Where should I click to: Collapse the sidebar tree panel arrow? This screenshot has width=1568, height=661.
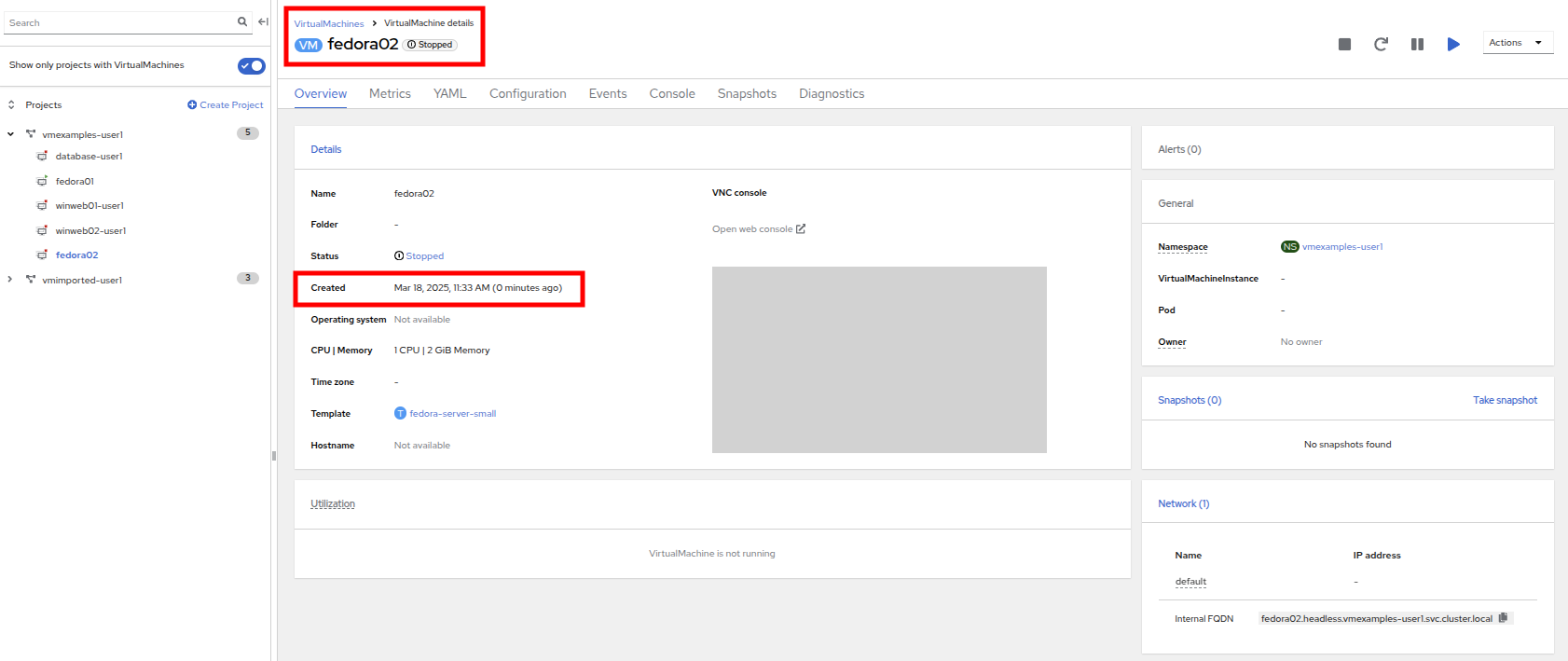263,21
